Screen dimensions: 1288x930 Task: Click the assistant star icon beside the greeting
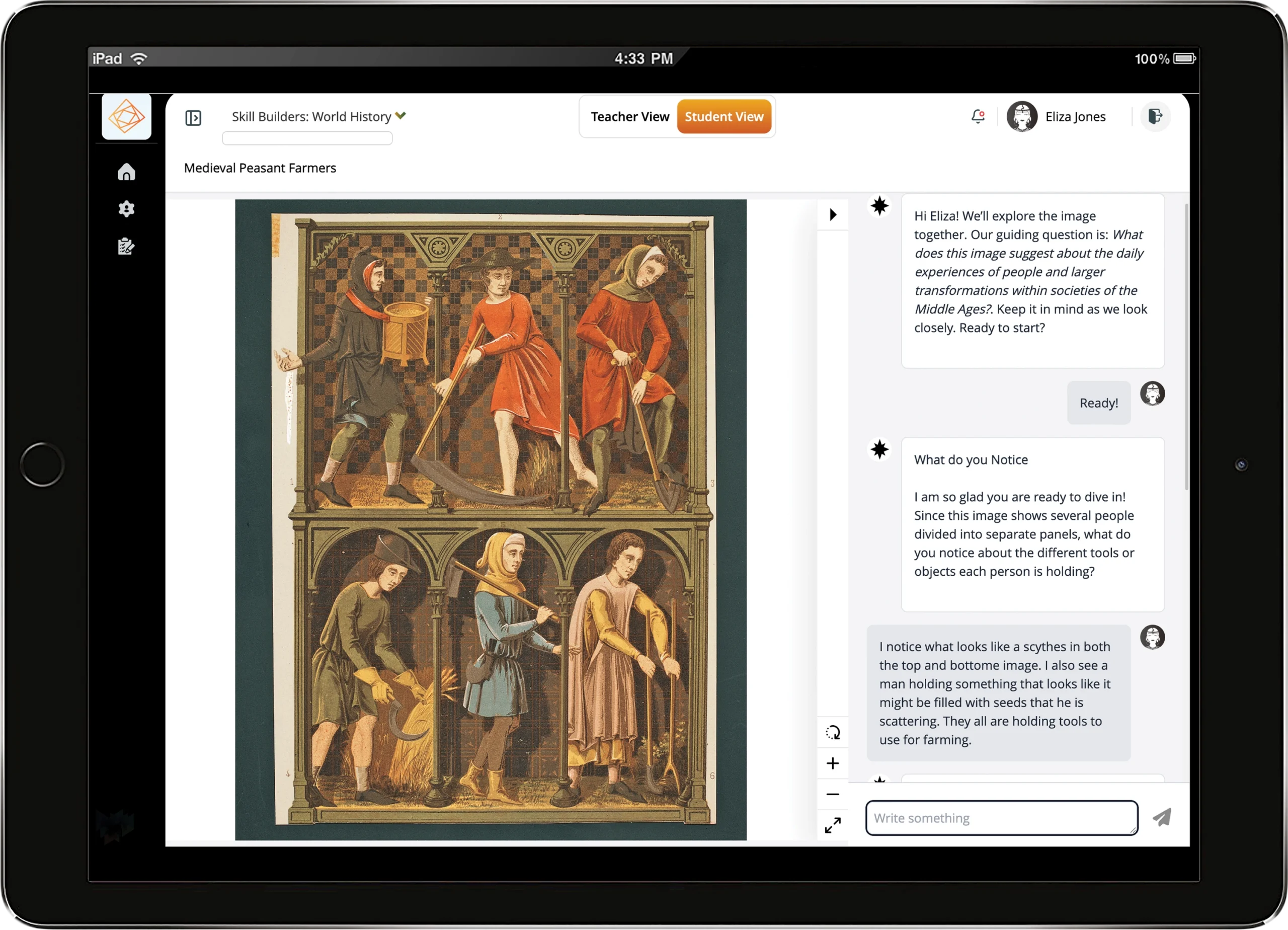click(x=879, y=206)
